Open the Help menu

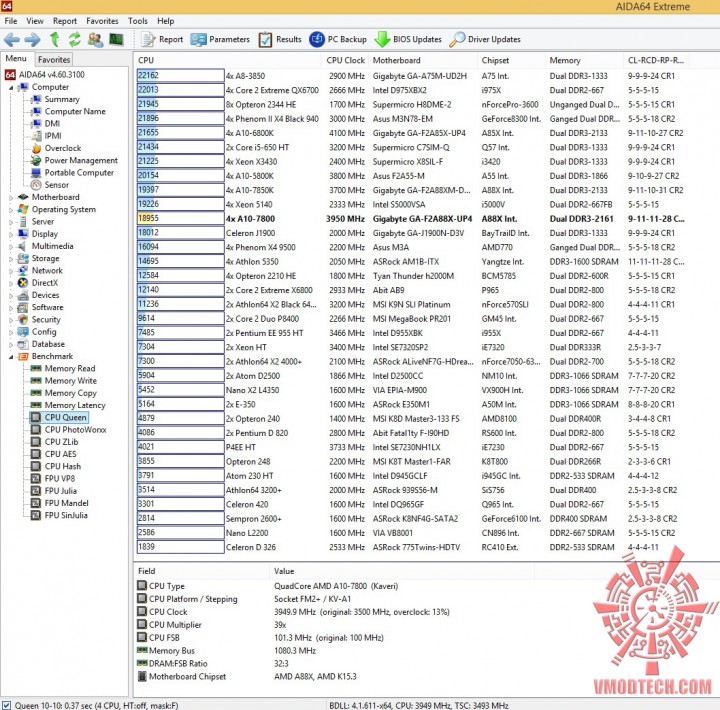click(165, 21)
